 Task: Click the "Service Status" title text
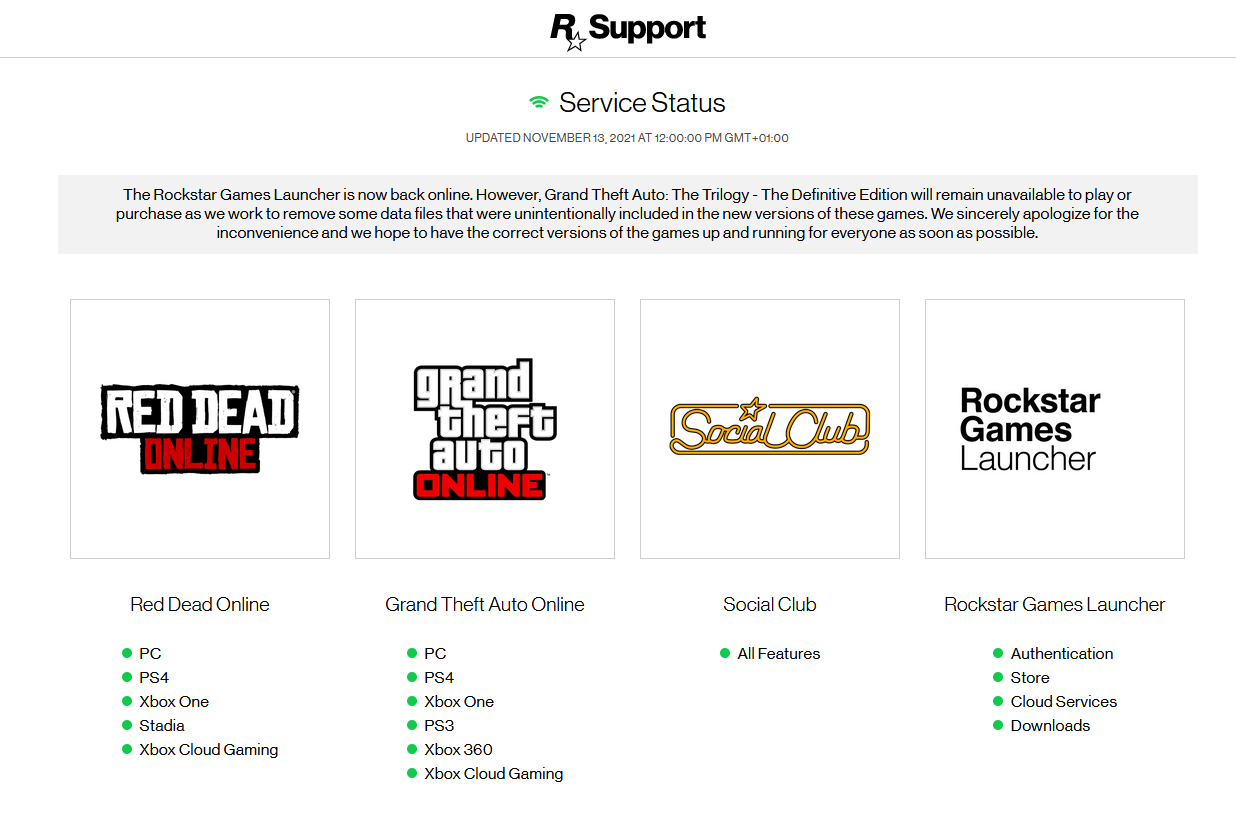(642, 103)
